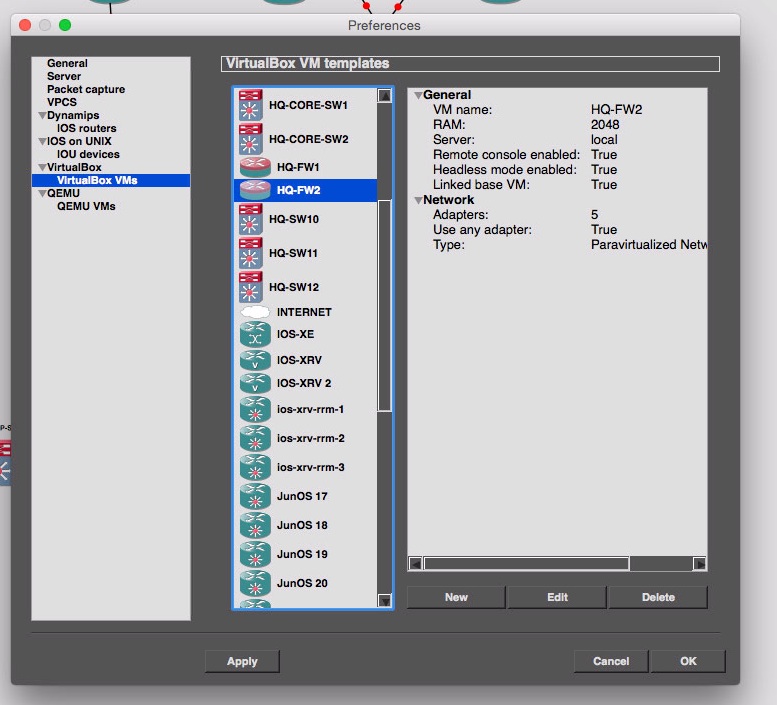777x705 pixels.
Task: Open Server preferences page
Action: (63, 76)
